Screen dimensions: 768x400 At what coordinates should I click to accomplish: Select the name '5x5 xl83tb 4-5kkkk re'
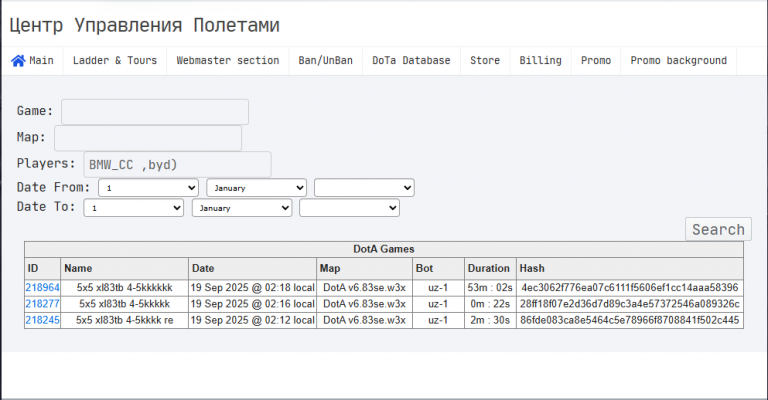coord(124,320)
